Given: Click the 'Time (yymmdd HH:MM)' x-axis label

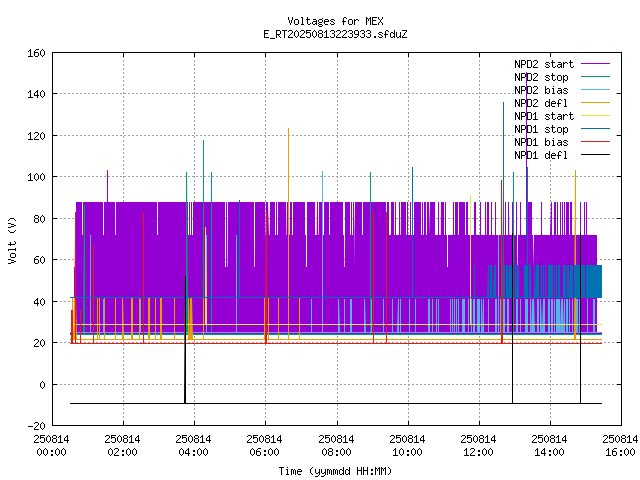Looking at the screenshot, I should [x=335, y=471].
